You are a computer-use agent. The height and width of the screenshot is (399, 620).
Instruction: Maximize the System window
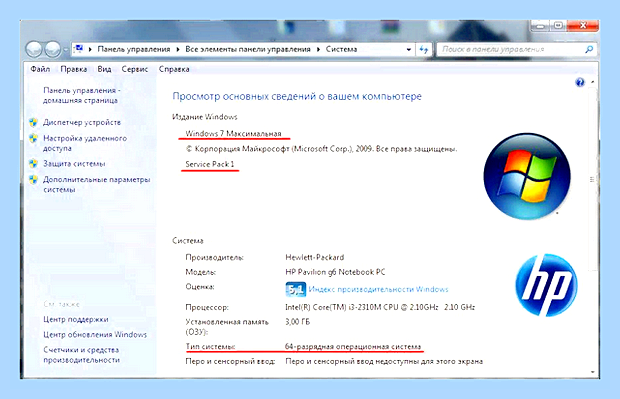coord(558,26)
